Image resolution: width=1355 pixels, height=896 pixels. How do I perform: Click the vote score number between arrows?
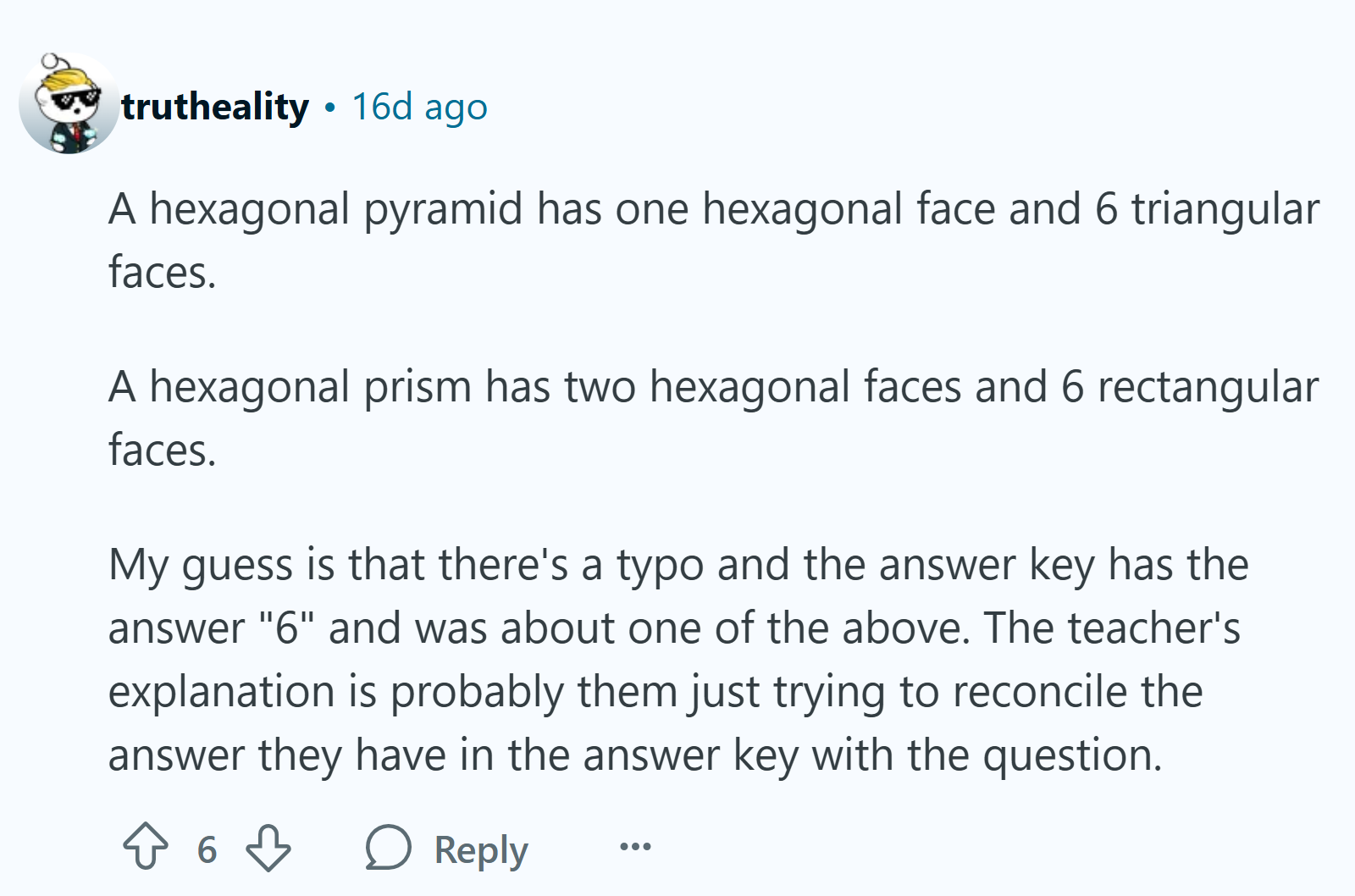(x=207, y=849)
